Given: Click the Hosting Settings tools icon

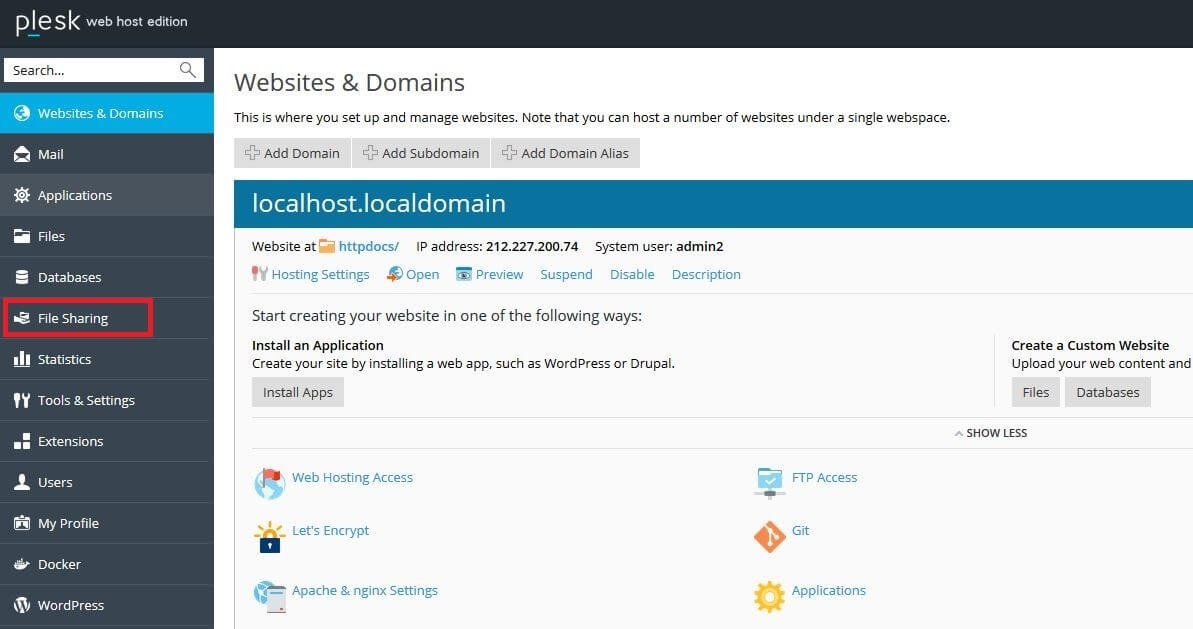Looking at the screenshot, I should pyautogui.click(x=259, y=274).
